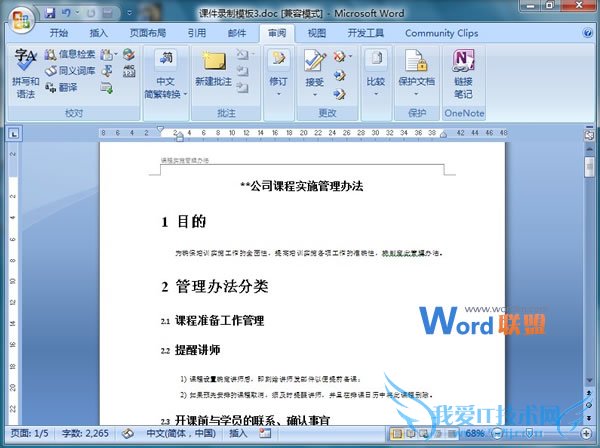This screenshot has height=448, width=600.
Task: Click the reject change icon
Action: (339, 57)
